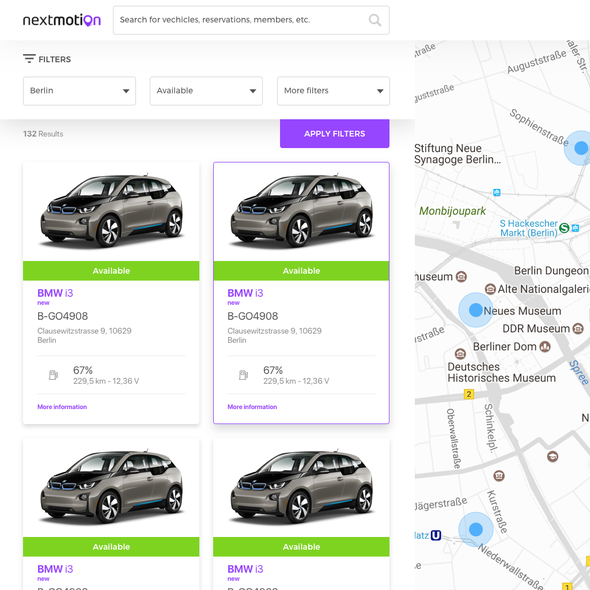Click fuel icon on highlighted card

point(243,375)
